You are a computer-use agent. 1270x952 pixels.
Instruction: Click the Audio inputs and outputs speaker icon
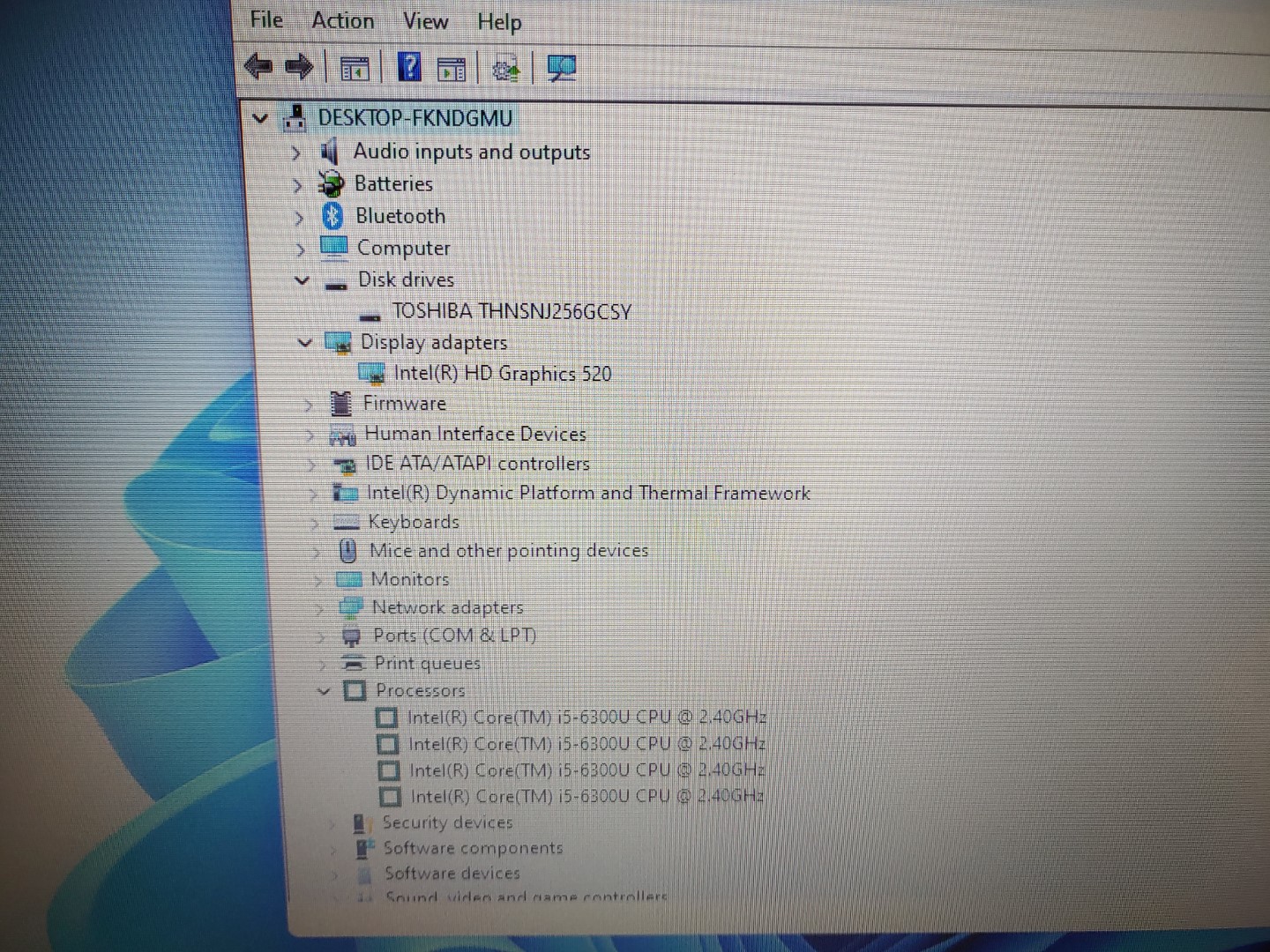pyautogui.click(x=329, y=152)
